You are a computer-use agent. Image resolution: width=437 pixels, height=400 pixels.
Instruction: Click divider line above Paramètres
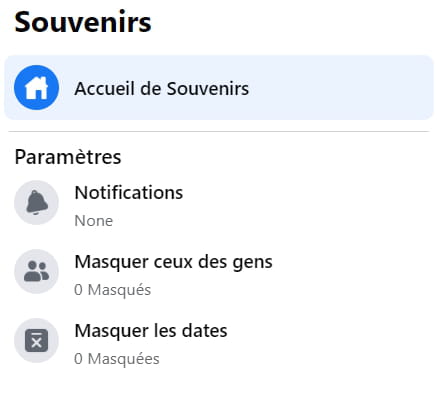[219, 132]
